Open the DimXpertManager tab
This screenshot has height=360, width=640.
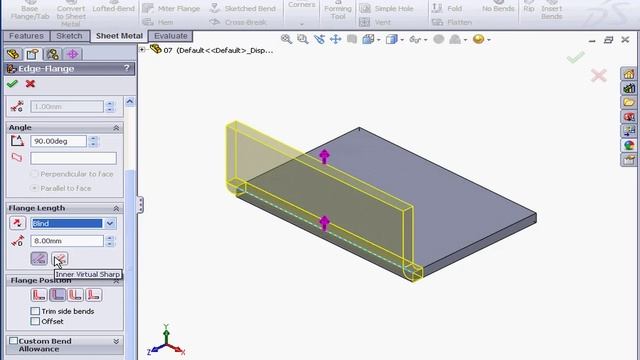click(72, 54)
